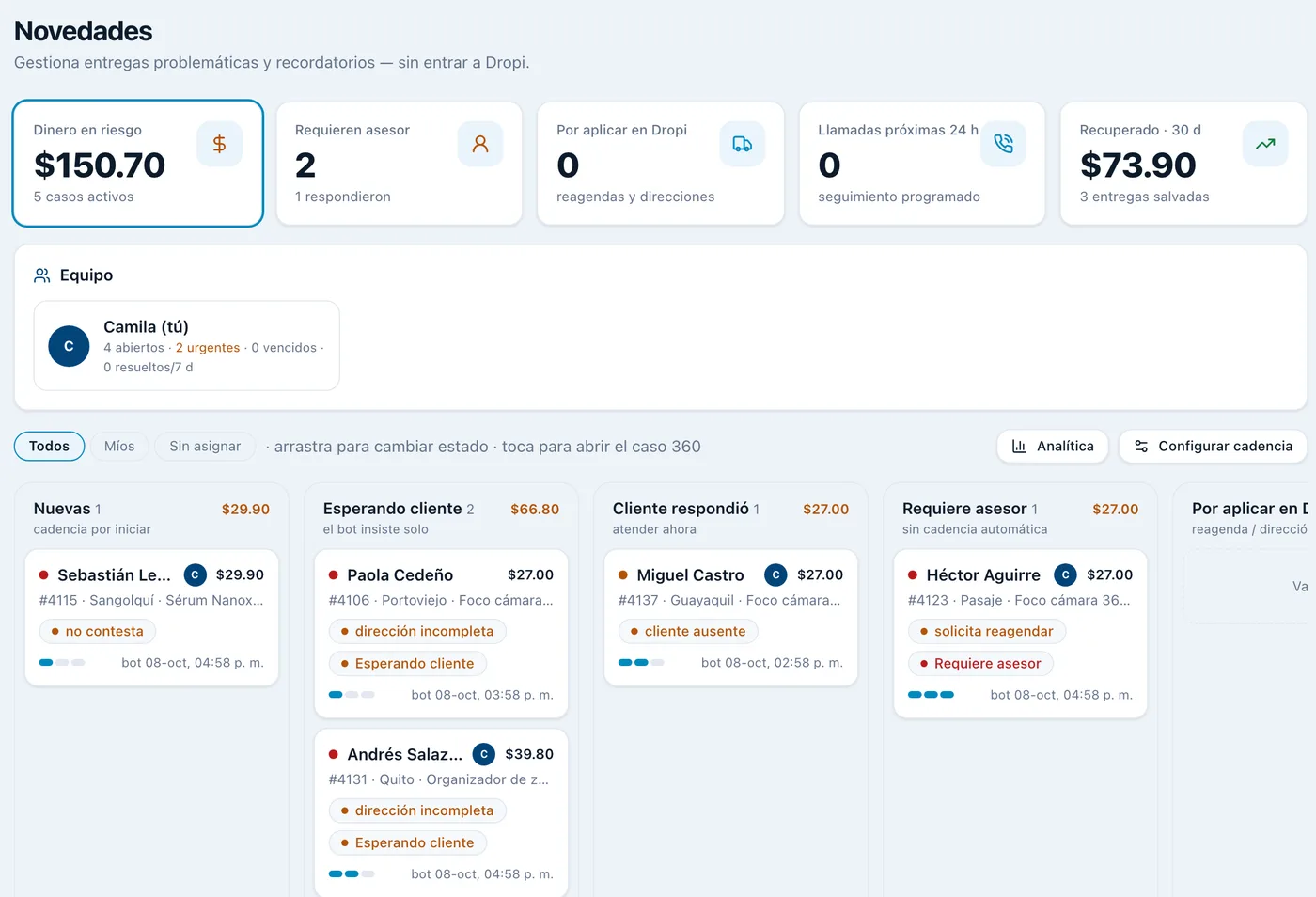Click the solicita reagendar tag
This screenshot has width=1316, height=897.
click(x=986, y=631)
